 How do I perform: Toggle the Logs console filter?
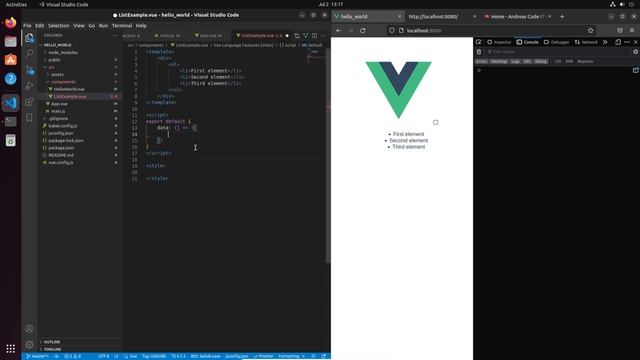[516, 61]
